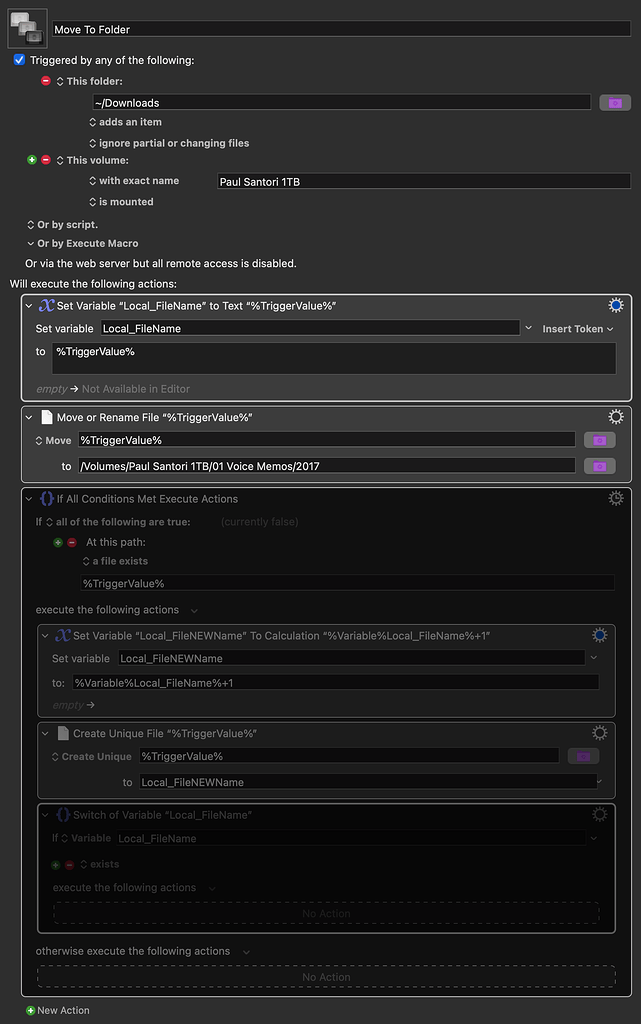641x1024 pixels.
Task: Open gear menu of Move or Rename File action
Action: coord(616,417)
